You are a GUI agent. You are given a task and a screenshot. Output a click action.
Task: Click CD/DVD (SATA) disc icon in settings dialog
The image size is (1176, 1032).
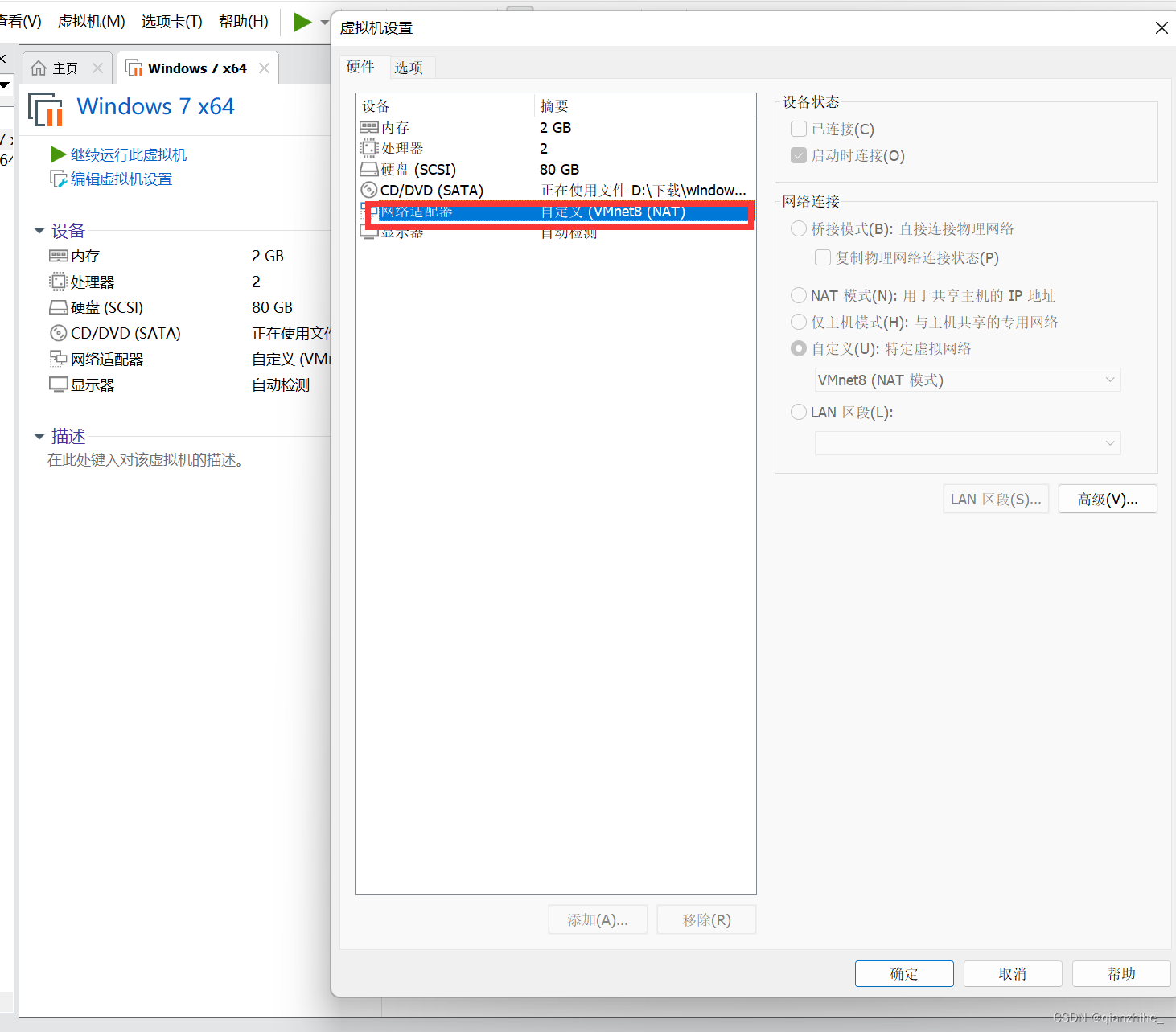(x=368, y=190)
